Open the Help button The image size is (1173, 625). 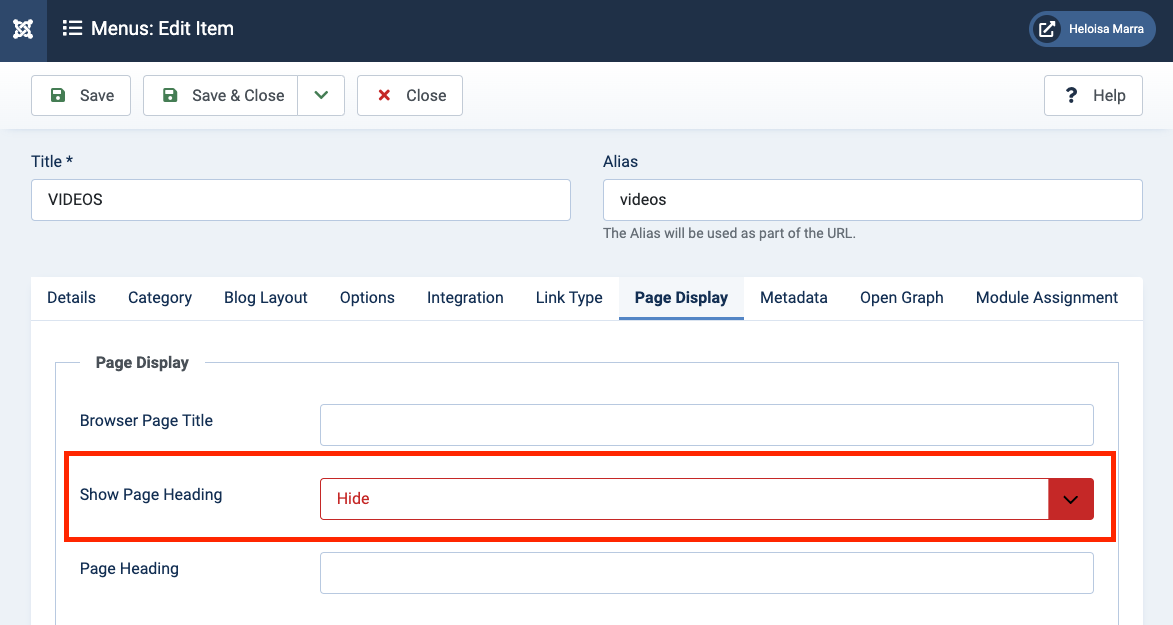1093,96
